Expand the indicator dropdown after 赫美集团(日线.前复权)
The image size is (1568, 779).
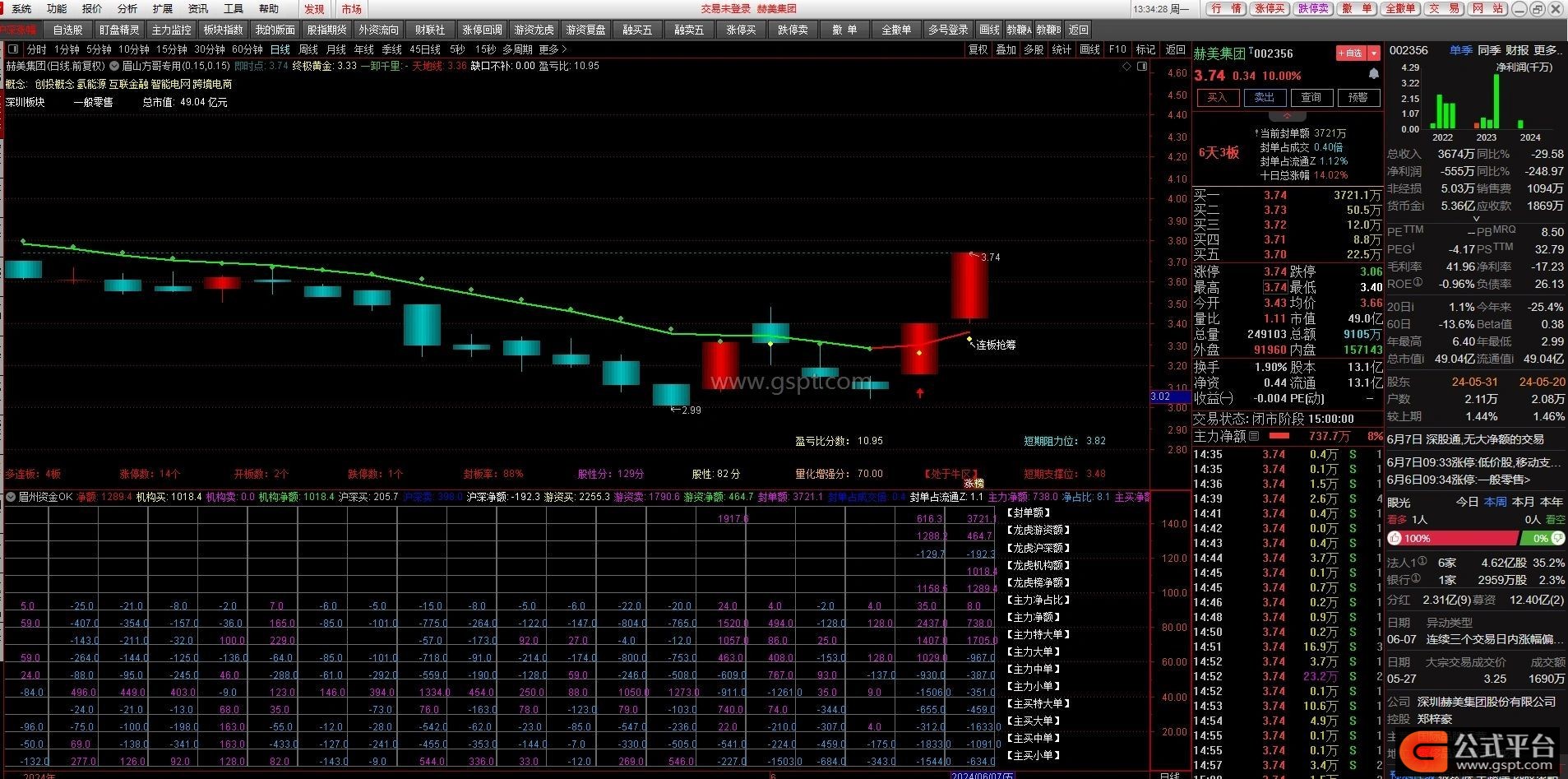click(114, 66)
